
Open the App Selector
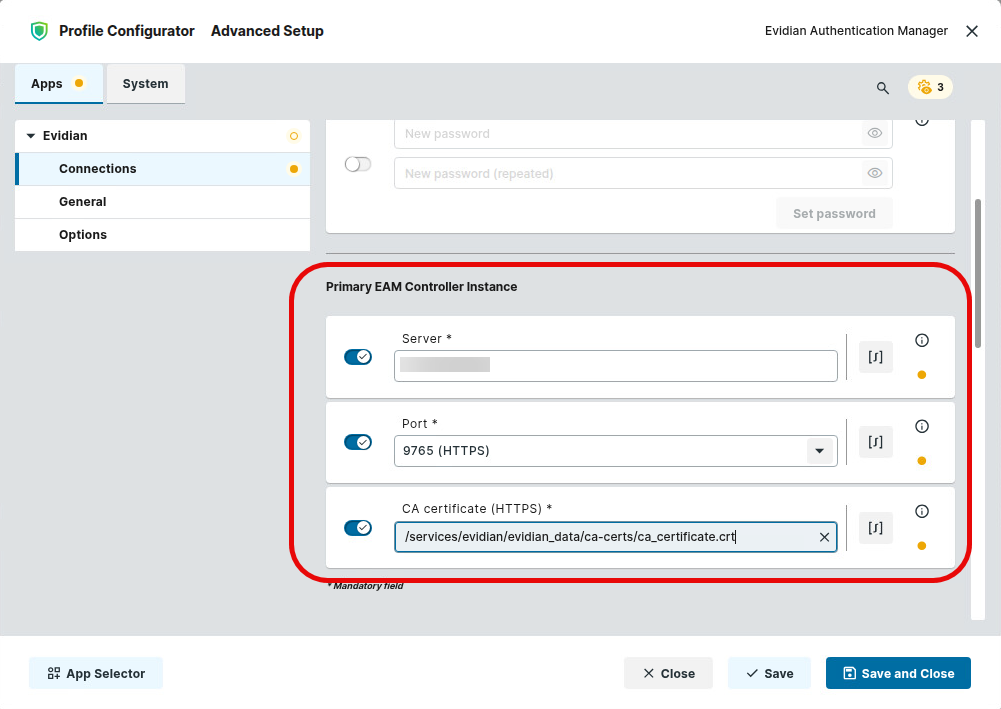(96, 673)
